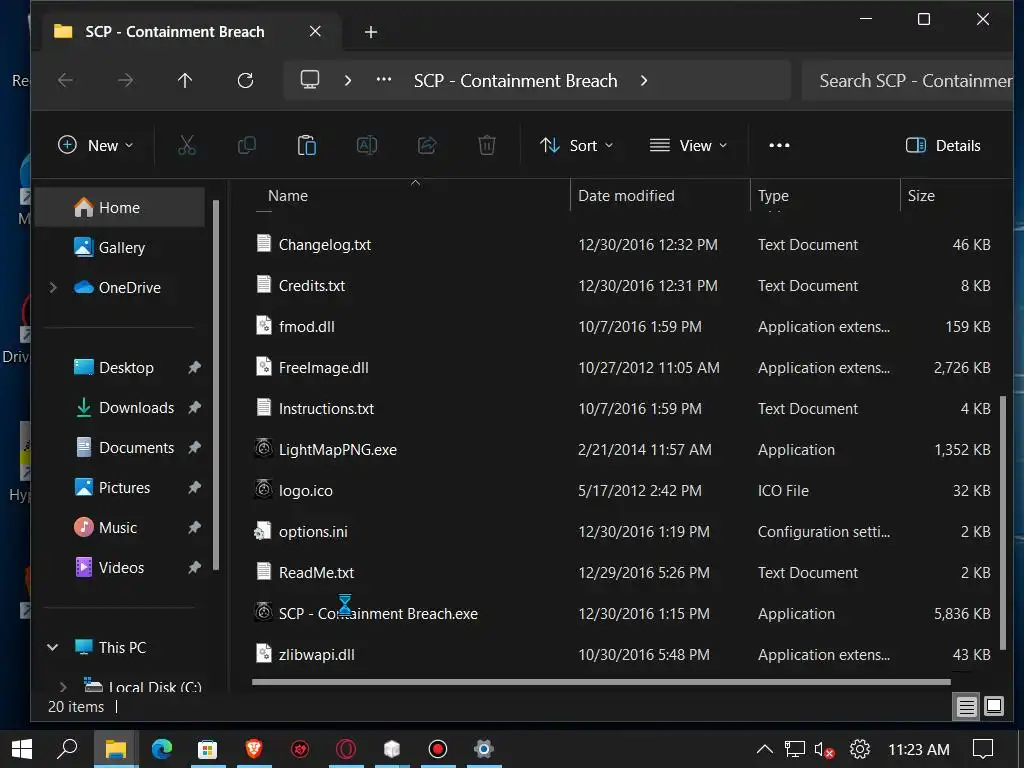Open the See more toolbar options
This screenshot has height=768, width=1024.
[779, 145]
